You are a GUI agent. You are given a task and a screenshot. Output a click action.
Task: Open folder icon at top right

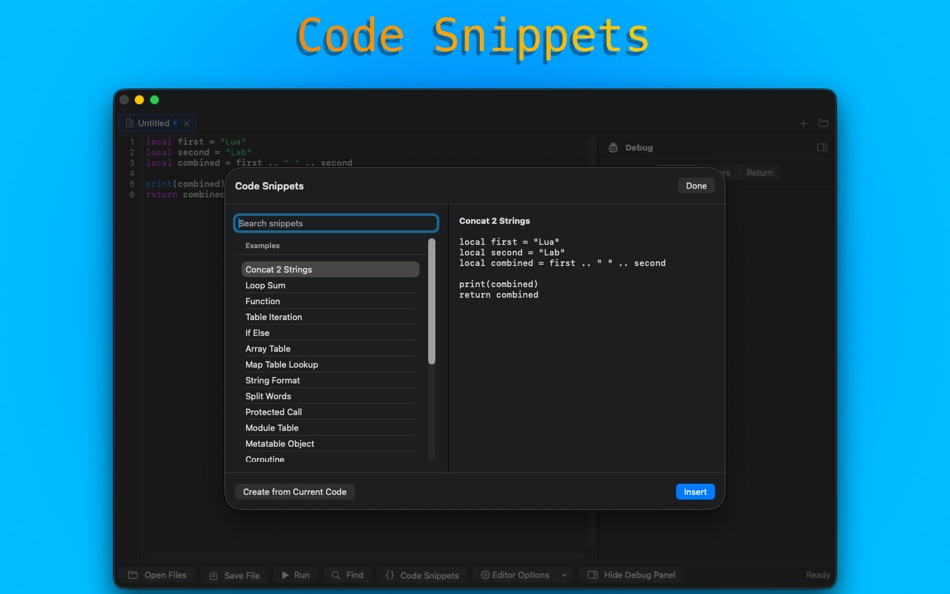point(823,123)
